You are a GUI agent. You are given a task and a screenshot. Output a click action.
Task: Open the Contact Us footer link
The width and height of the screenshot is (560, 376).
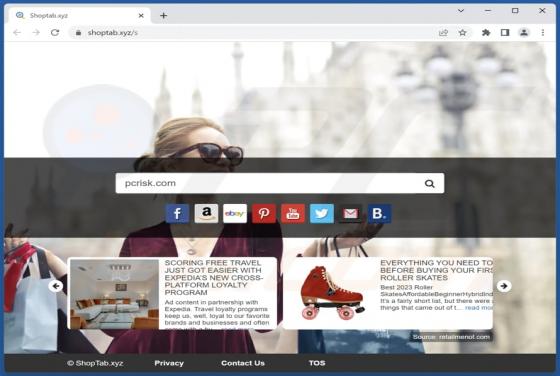coord(243,363)
